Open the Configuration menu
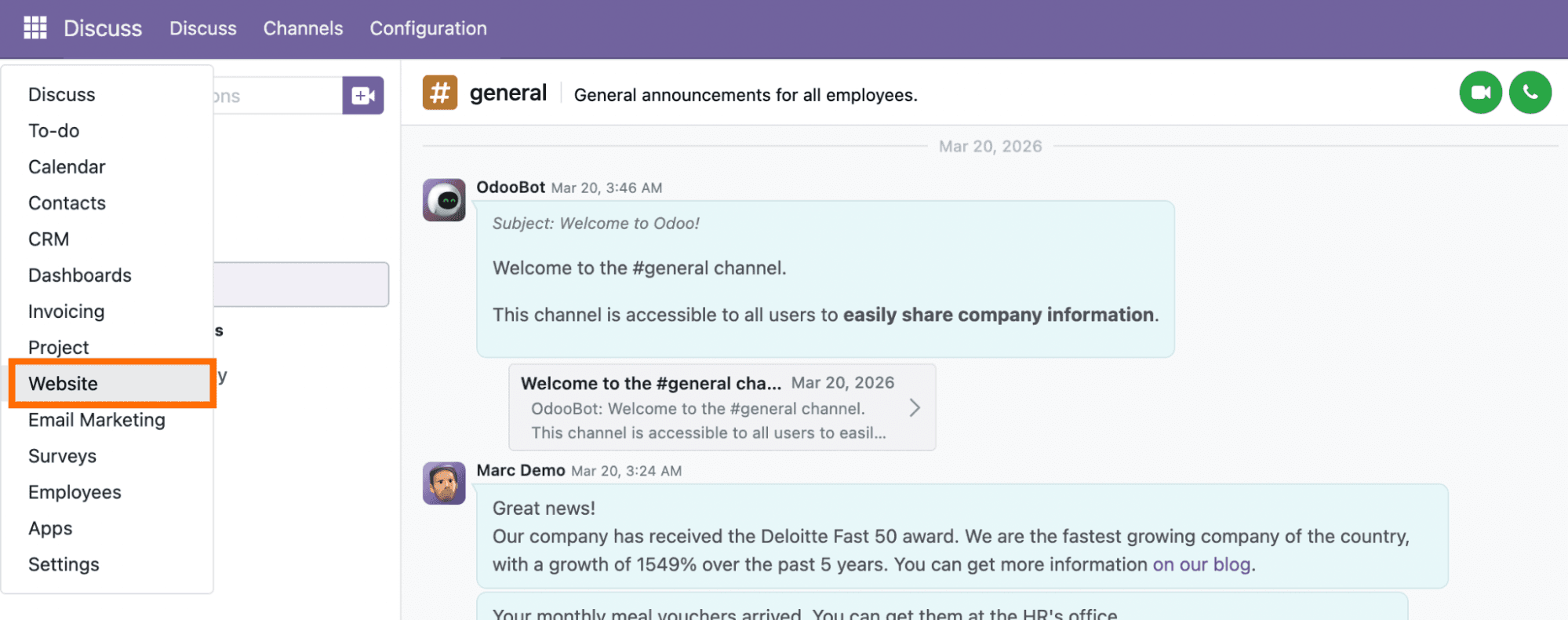 click(x=428, y=28)
